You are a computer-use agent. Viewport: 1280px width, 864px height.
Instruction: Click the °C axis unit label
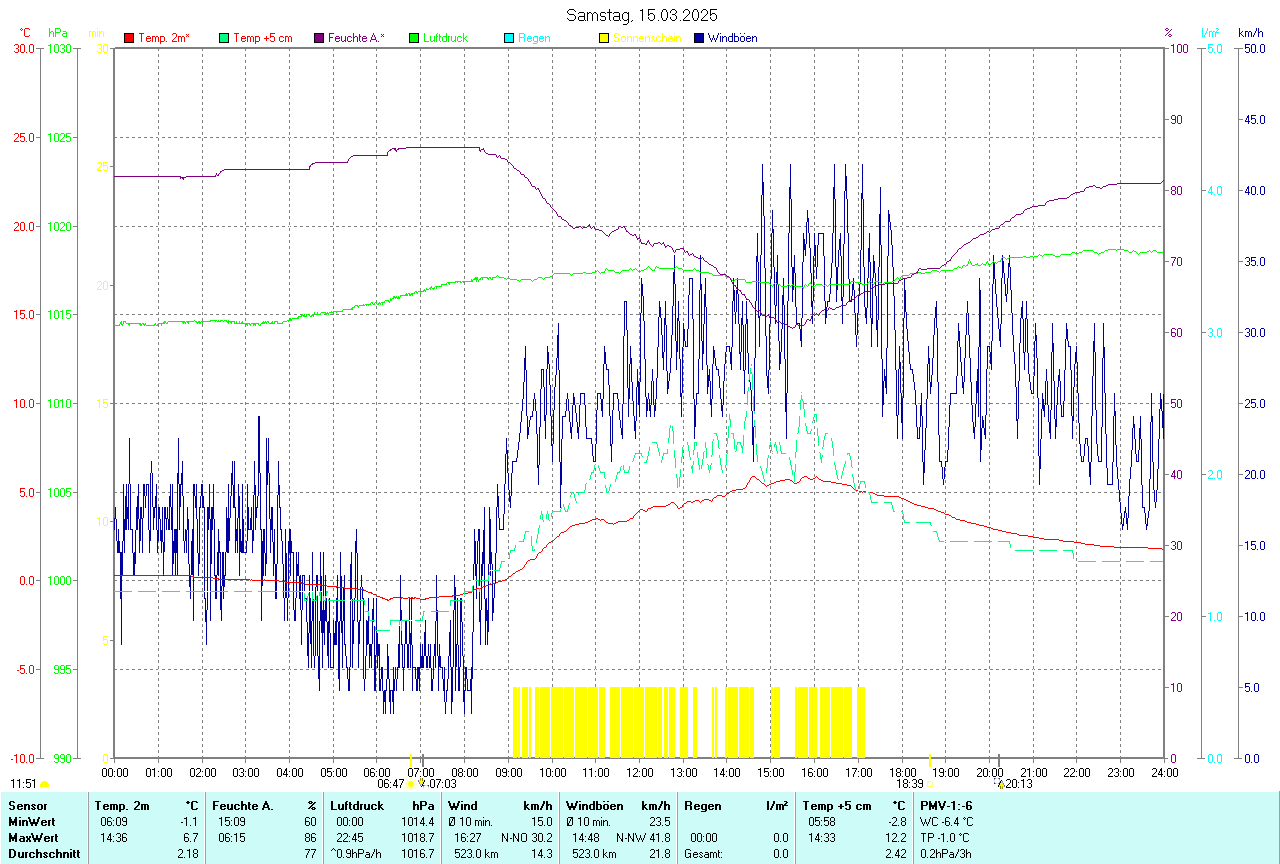[x=24, y=33]
